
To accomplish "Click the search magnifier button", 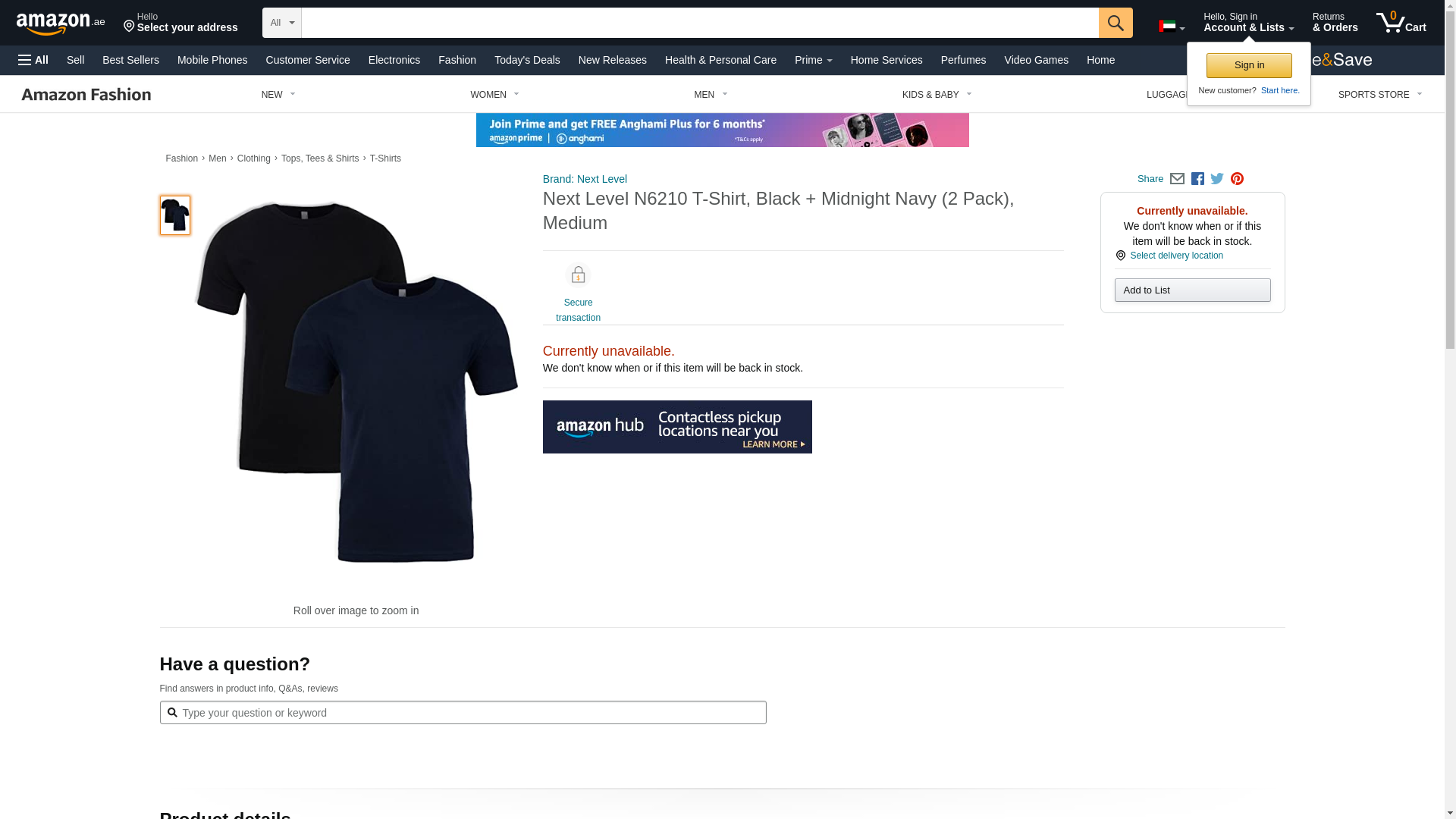I will tap(1115, 23).
